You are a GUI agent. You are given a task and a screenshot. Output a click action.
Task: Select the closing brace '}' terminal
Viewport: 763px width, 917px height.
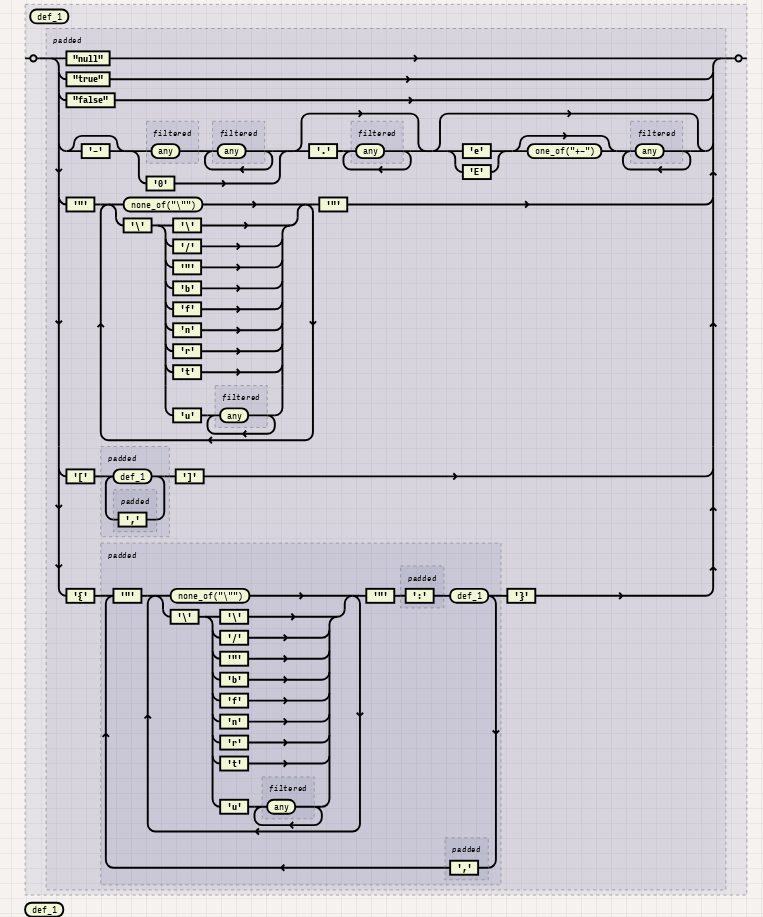(x=521, y=596)
